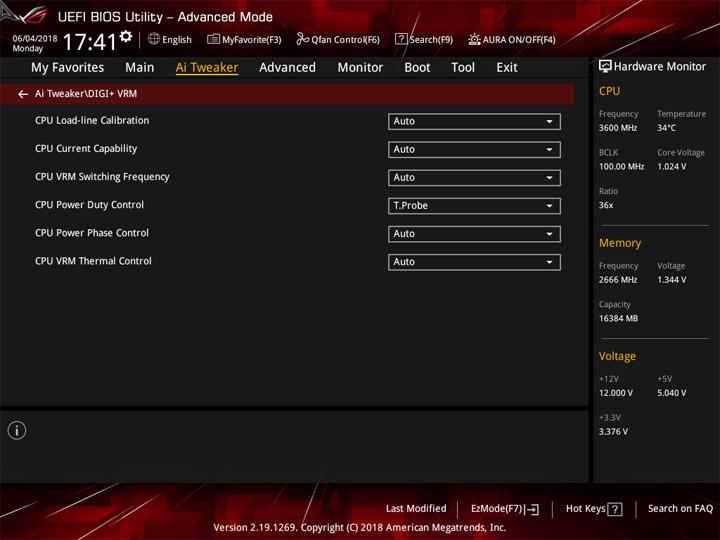Open CPU Current Capability dropdown
720x540 pixels.
pos(474,150)
